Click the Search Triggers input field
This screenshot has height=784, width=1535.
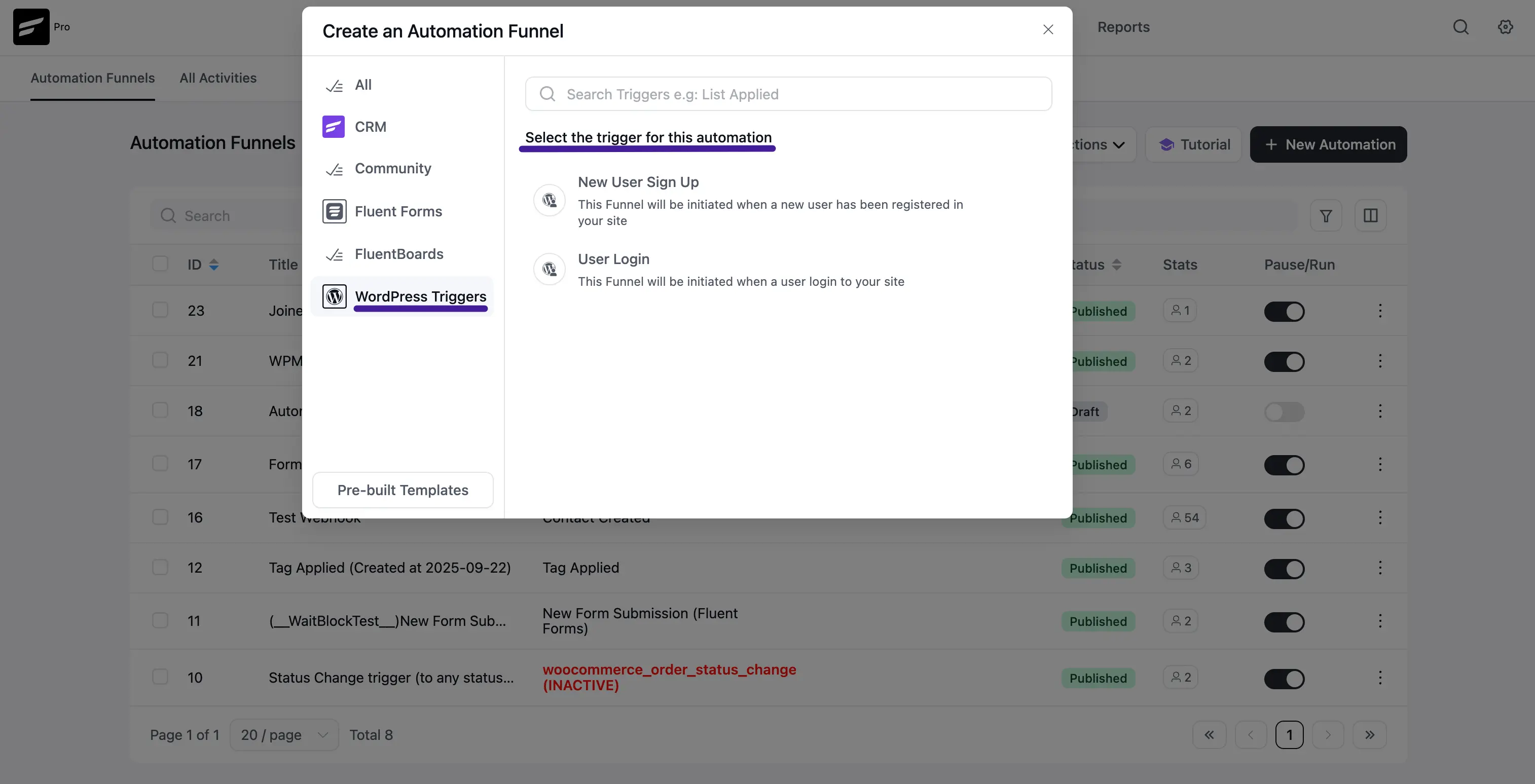click(x=788, y=94)
